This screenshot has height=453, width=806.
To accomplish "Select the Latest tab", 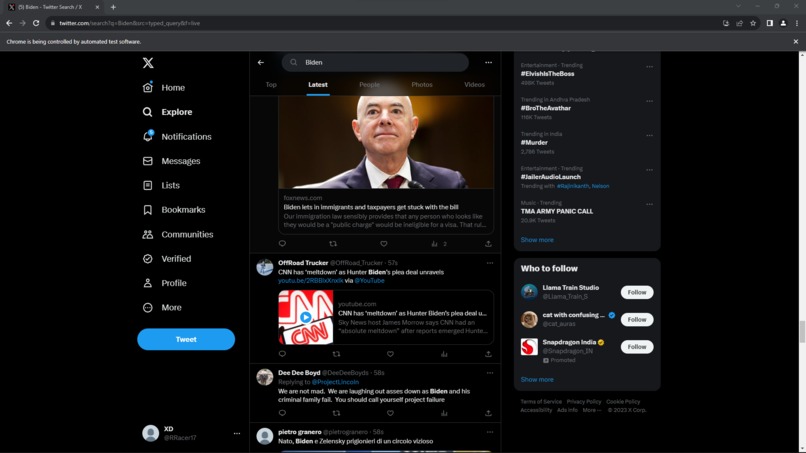I will [318, 84].
